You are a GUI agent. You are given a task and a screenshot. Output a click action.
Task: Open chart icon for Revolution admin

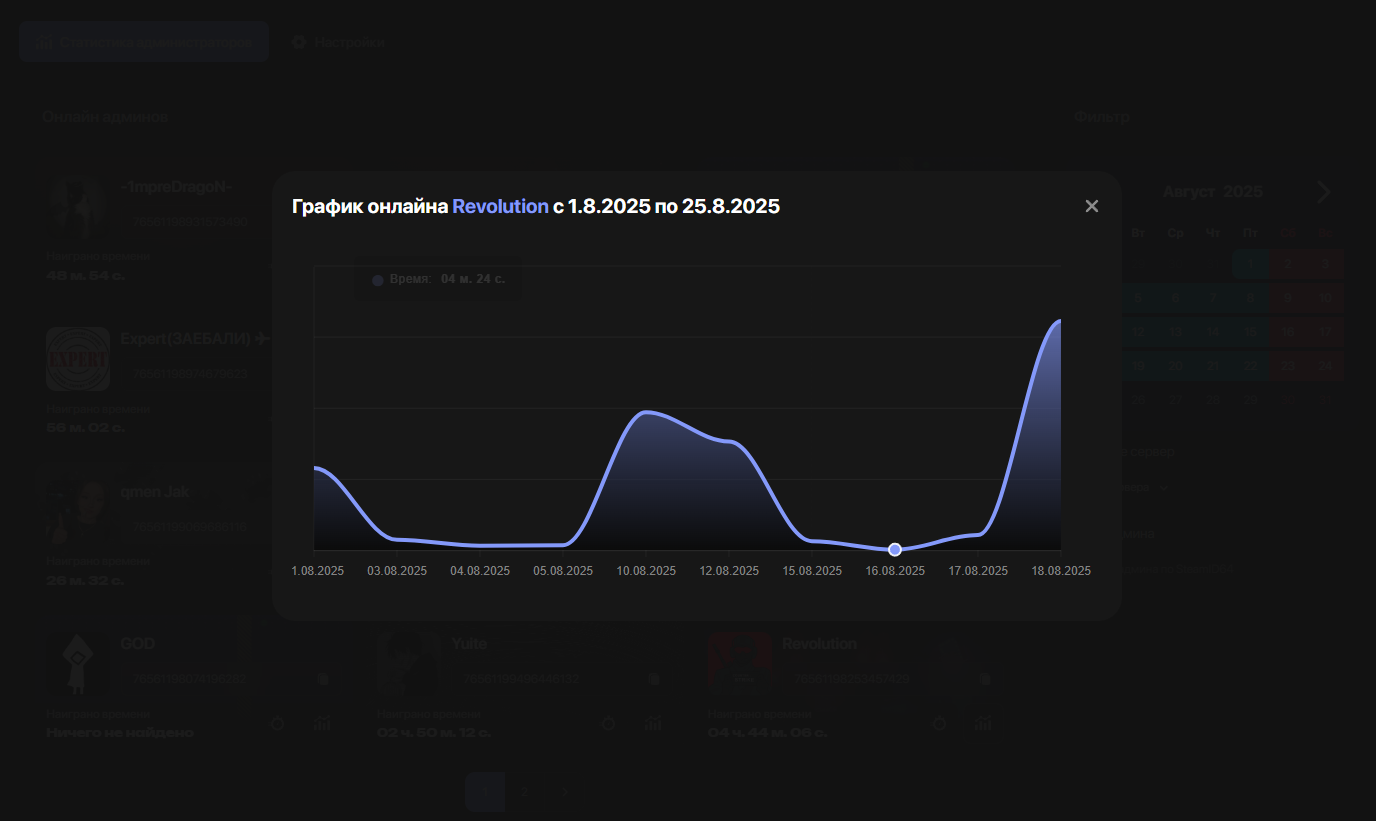pos(983,723)
